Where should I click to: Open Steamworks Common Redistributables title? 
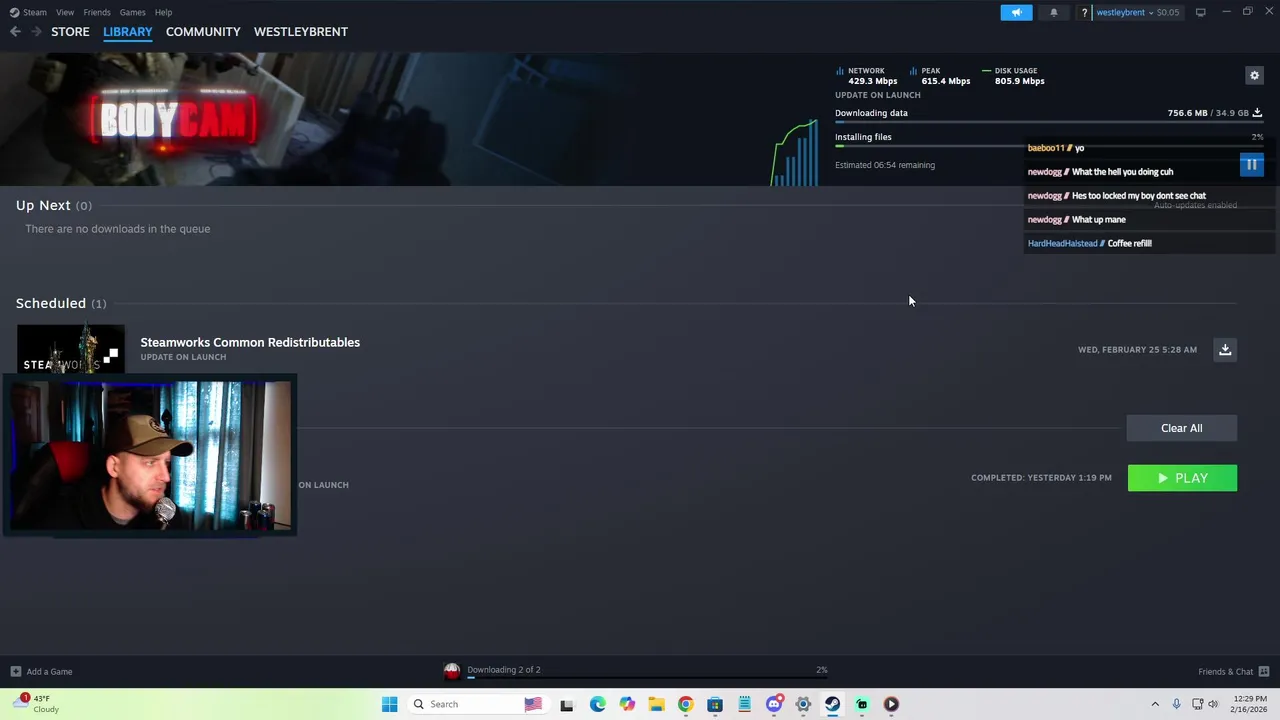250,342
